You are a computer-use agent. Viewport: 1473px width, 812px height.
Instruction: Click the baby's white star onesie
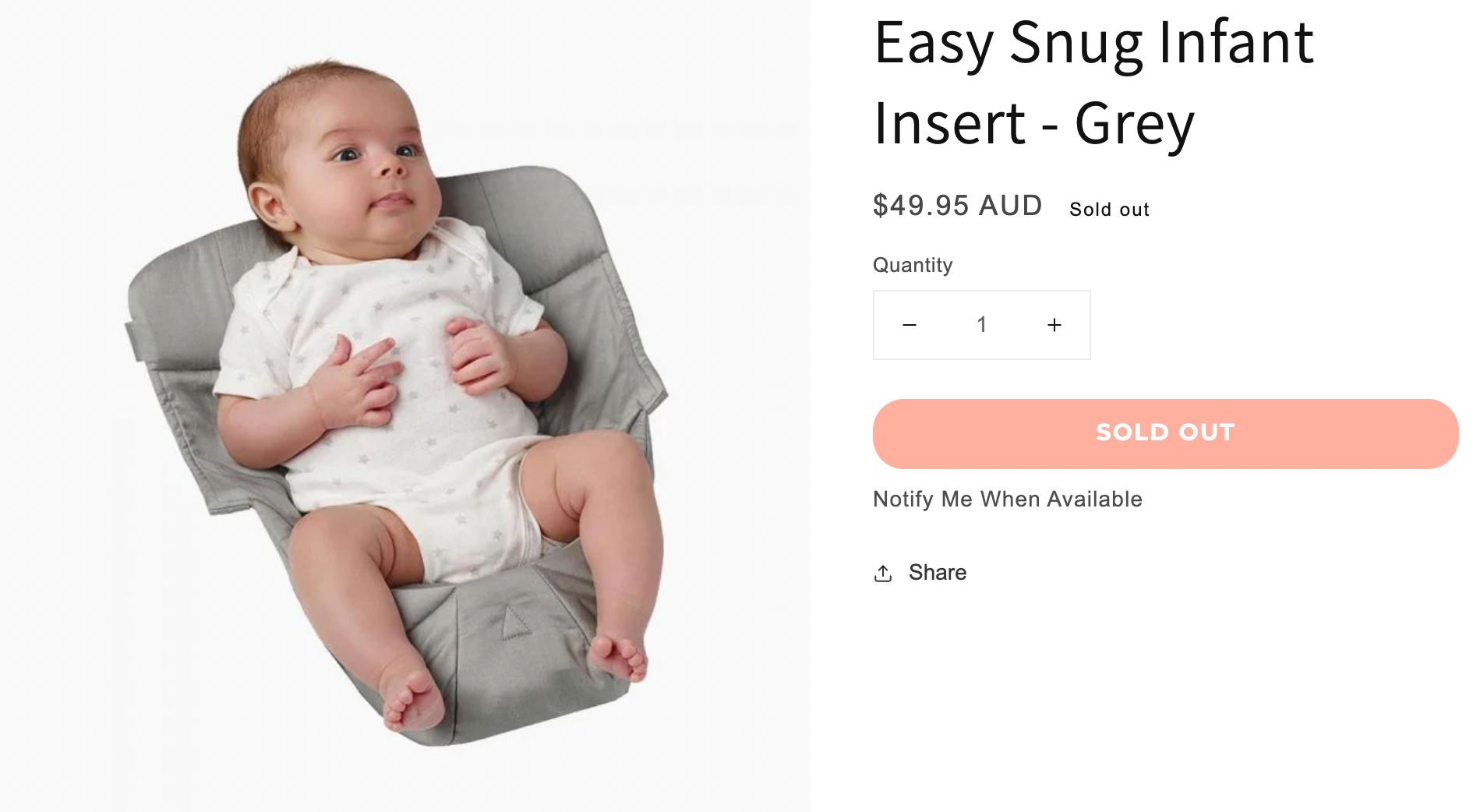[390, 390]
